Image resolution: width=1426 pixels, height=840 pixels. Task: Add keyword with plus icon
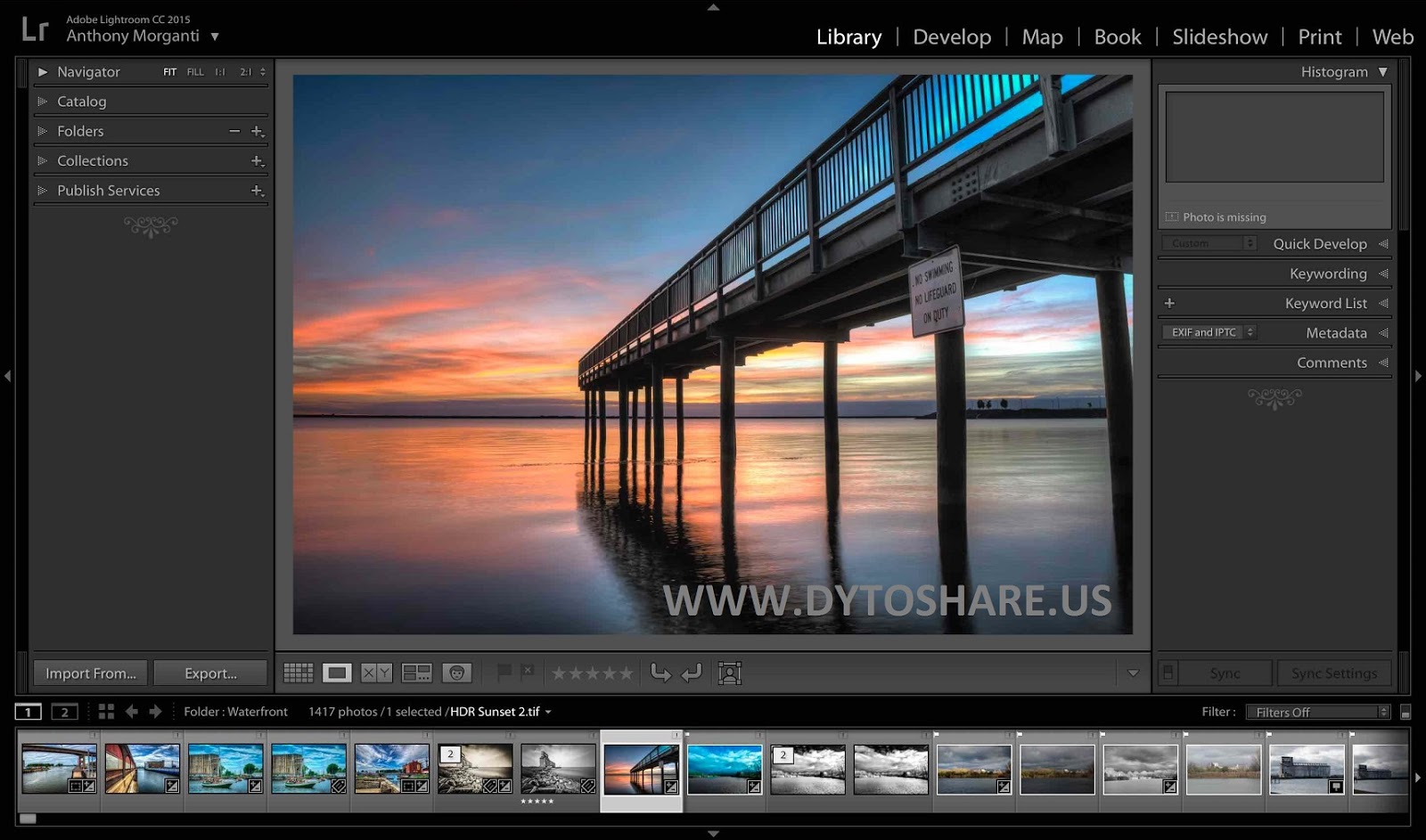[1169, 303]
